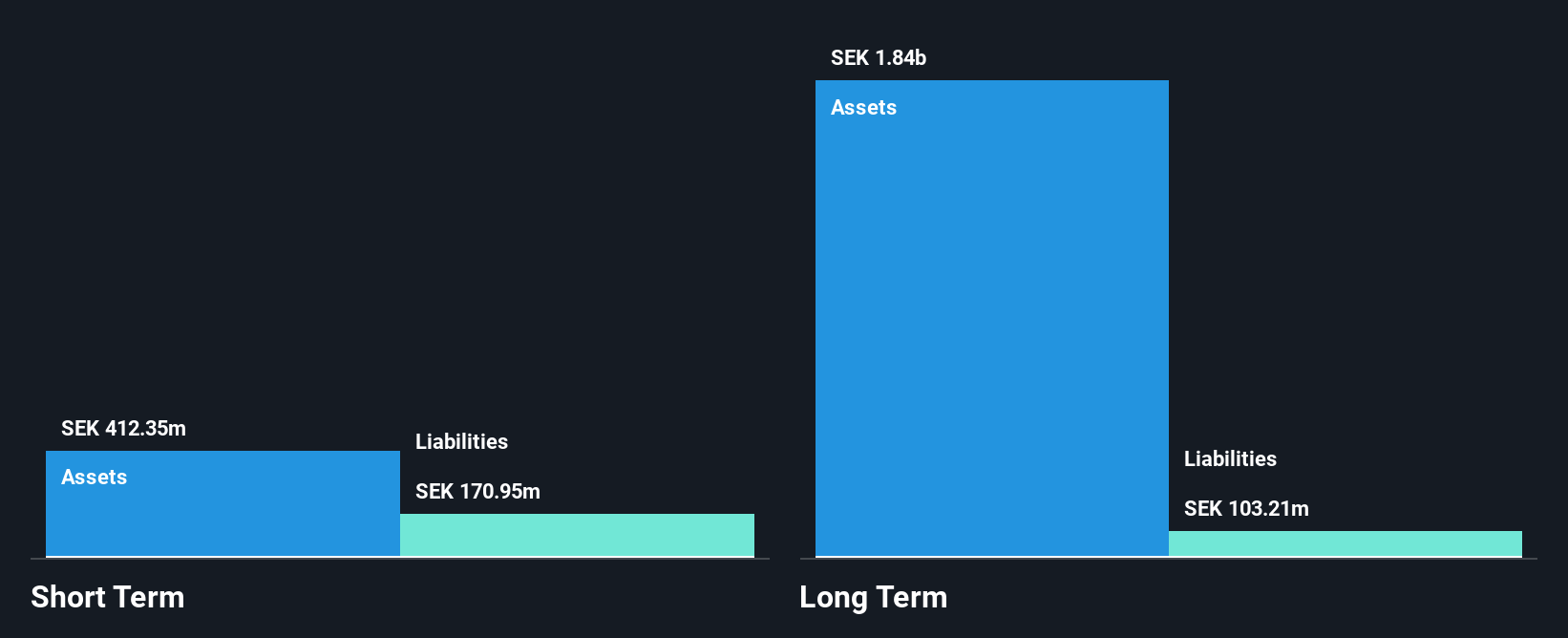Click the Assets label in Short Term bar
Viewport: 1568px width, 638px height.
[94, 477]
